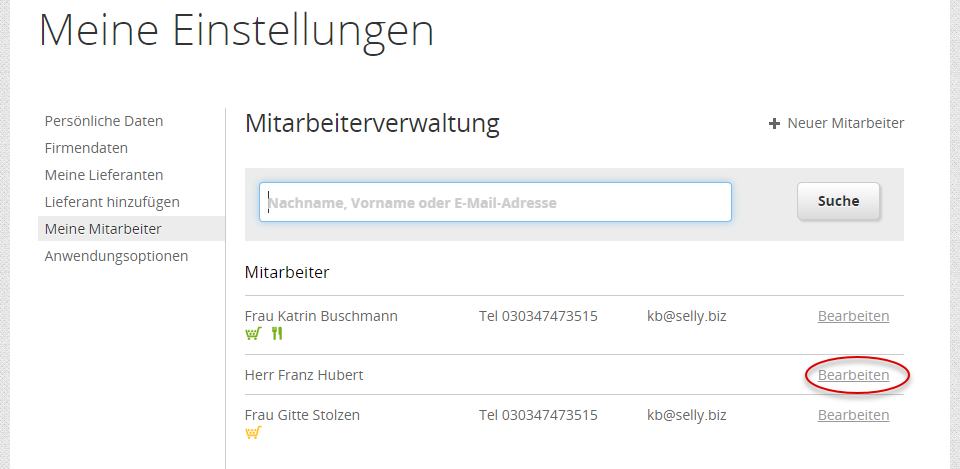
Task: Click Katrin Buschmann's email kb@selly.biz
Action: point(686,316)
